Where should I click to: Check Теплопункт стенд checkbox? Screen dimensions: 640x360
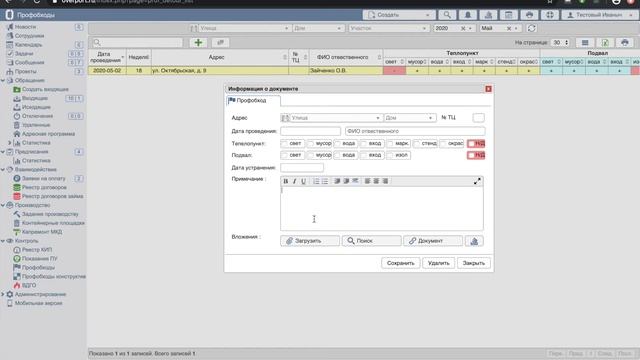click(417, 144)
